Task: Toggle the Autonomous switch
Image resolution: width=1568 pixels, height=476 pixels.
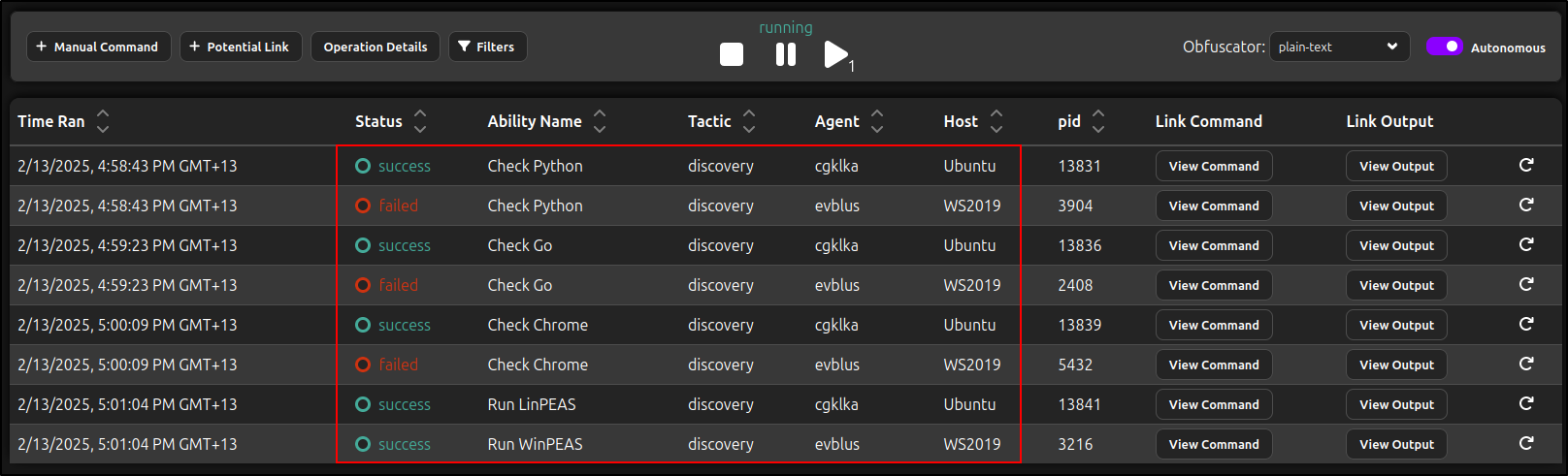Action: [1444, 47]
